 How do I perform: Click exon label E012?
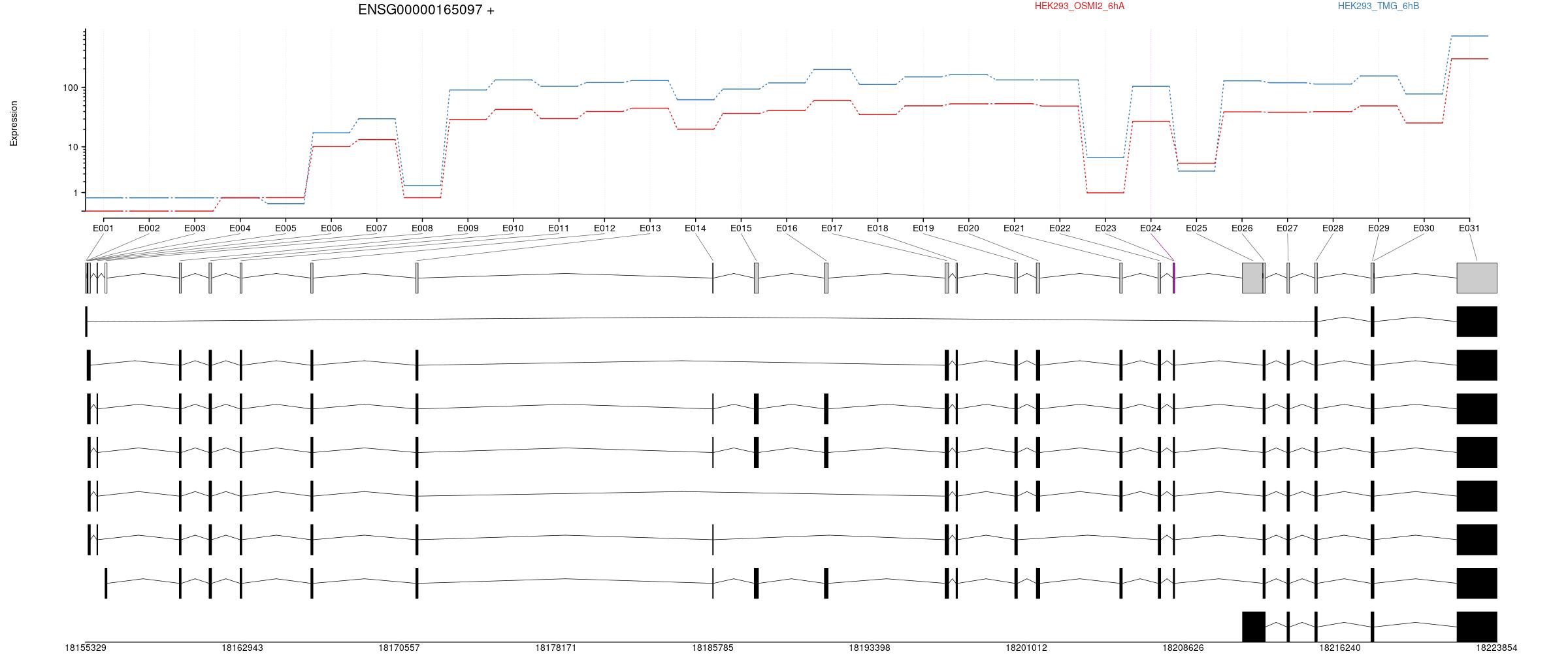coord(604,228)
